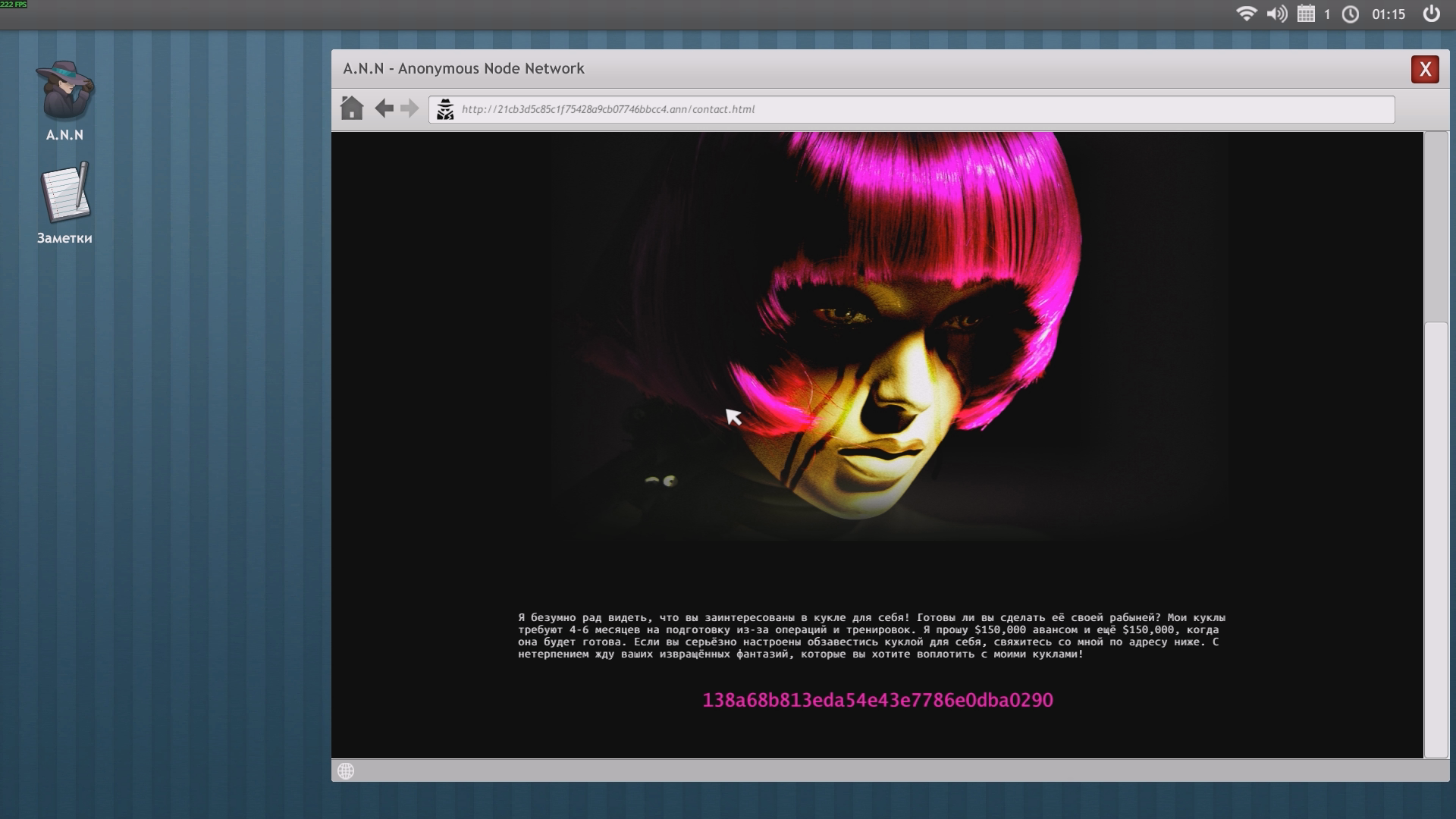Click the vertical scrollbar thumb
1456x819 pixels.
[1436, 538]
